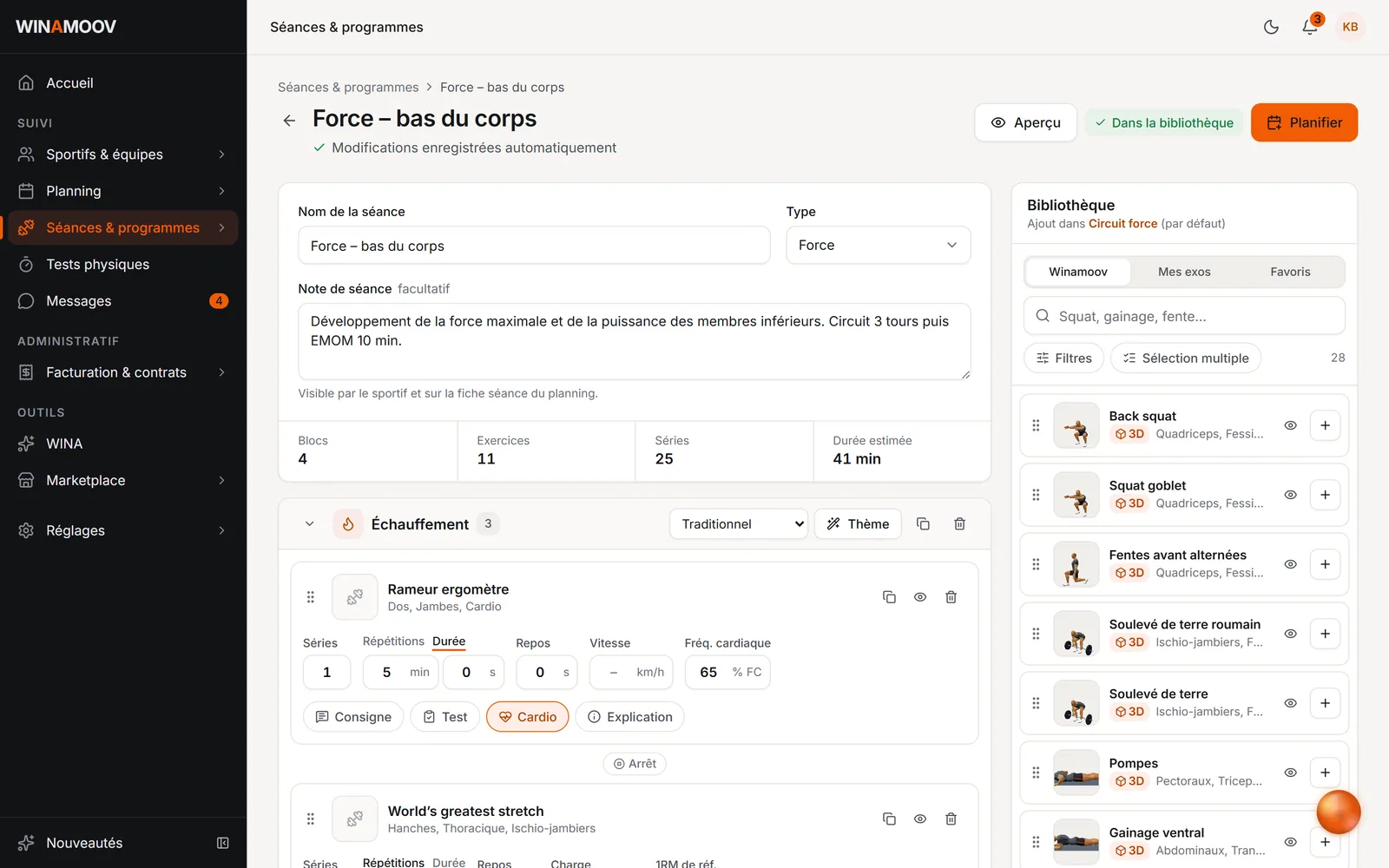Add Pompes with the plus button
The image size is (1389, 868).
point(1325,773)
